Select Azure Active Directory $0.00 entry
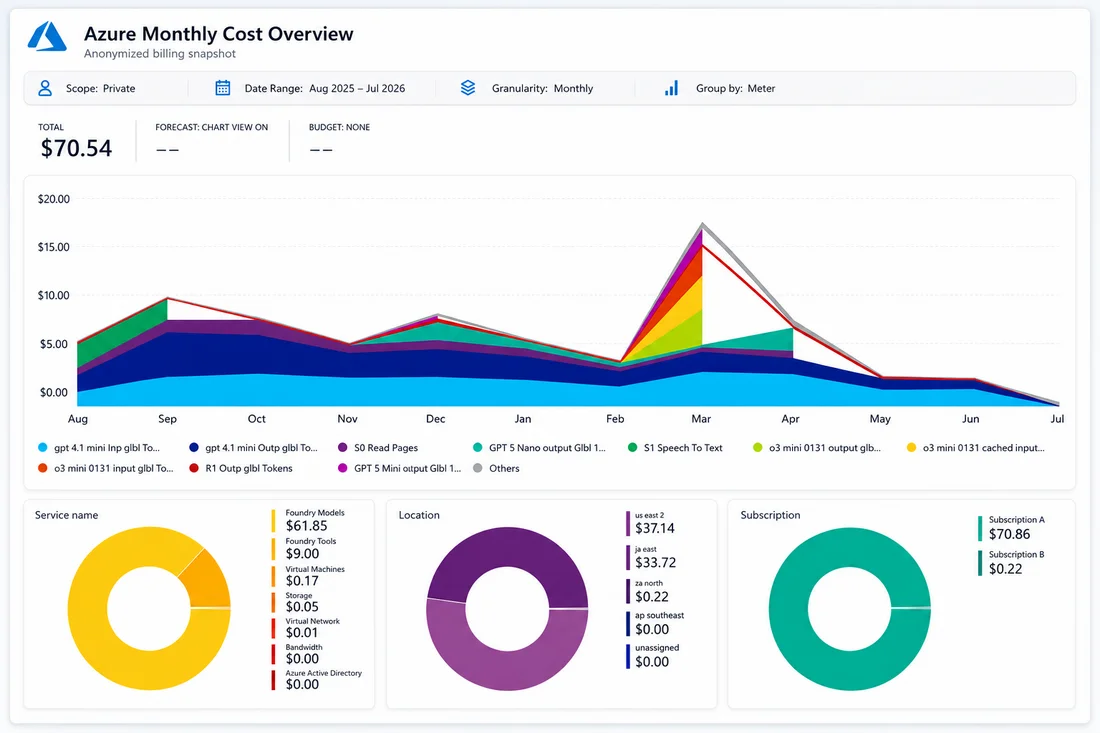1100x733 pixels. pyautogui.click(x=317, y=679)
